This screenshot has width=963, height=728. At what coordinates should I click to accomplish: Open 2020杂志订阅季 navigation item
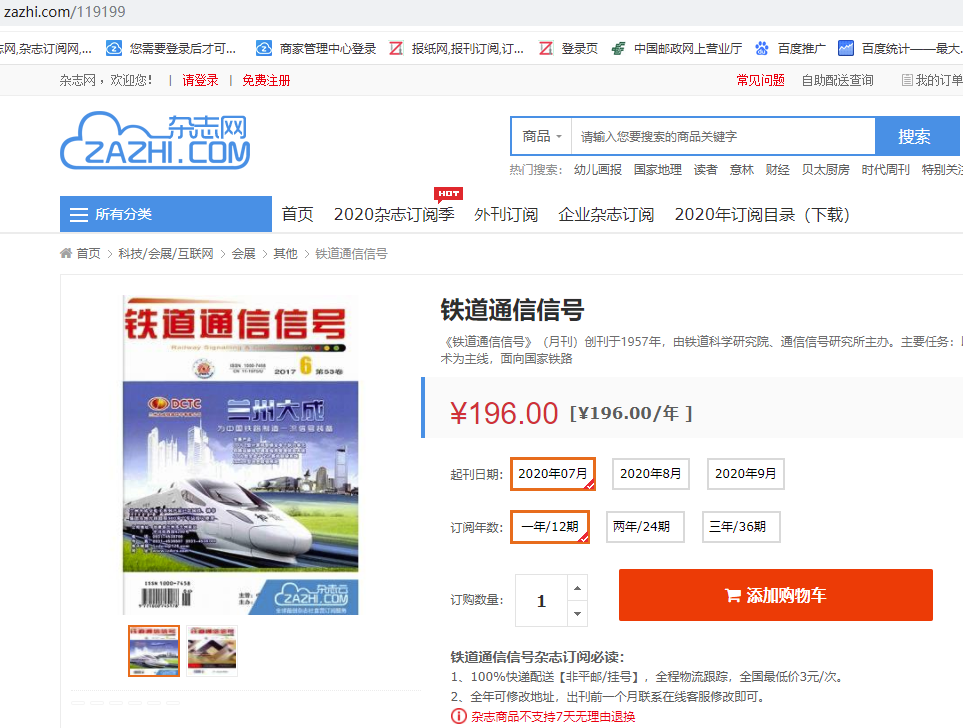[x=394, y=214]
